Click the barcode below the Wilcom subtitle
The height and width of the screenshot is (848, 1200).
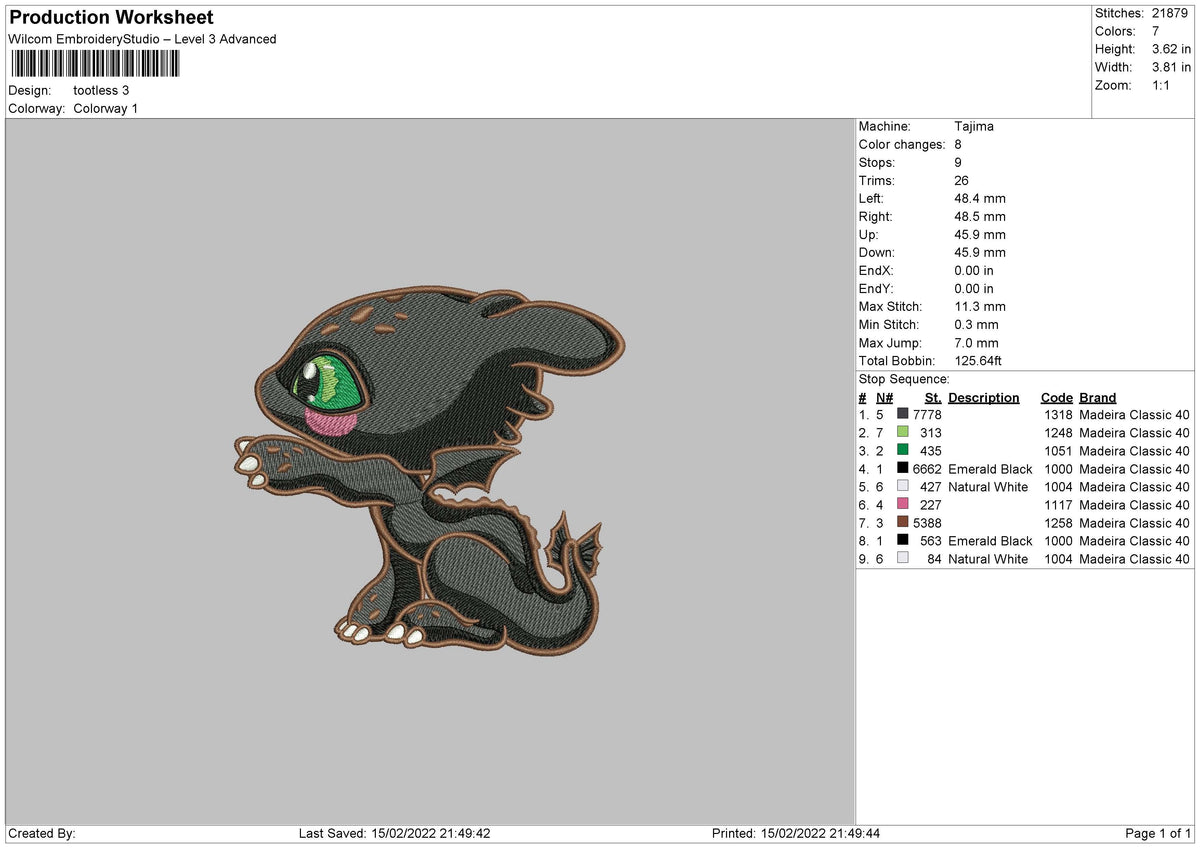coord(95,64)
